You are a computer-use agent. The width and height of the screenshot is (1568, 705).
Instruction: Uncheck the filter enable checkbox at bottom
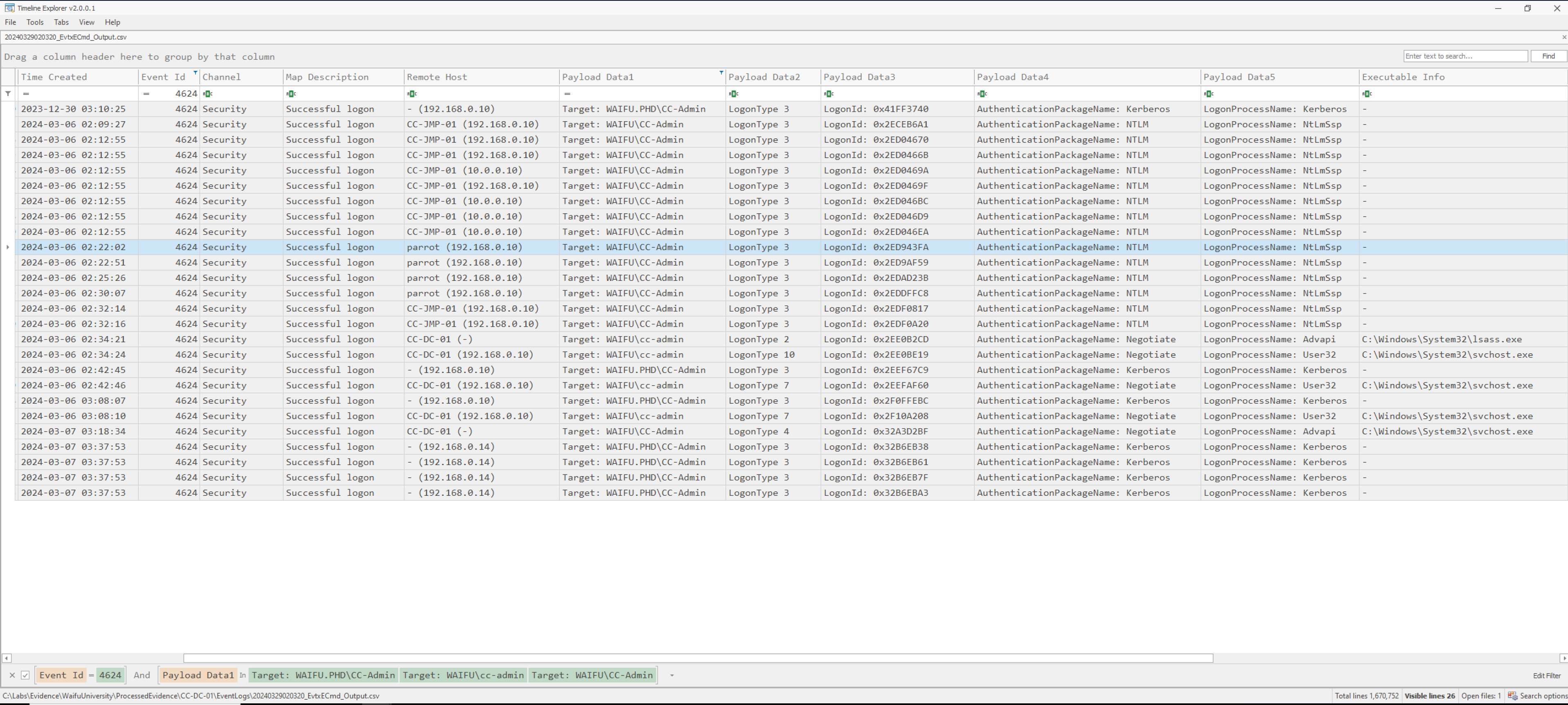point(25,675)
